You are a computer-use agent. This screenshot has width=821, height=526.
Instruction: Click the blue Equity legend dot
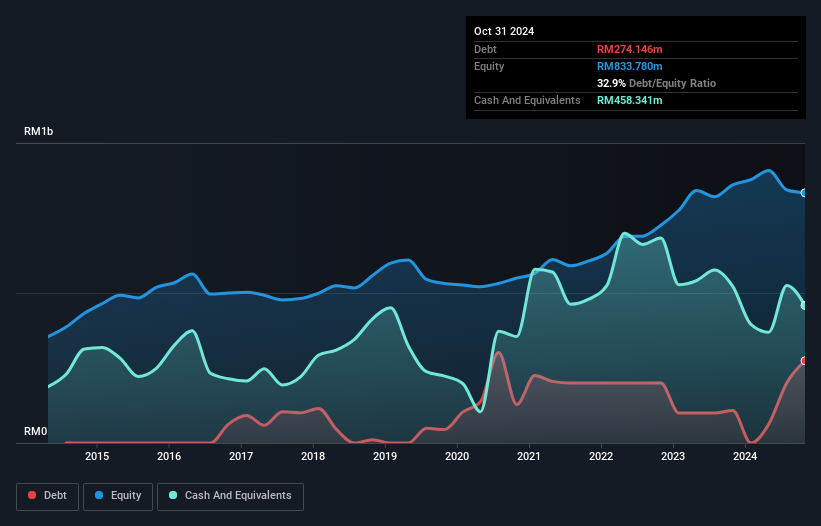(x=99, y=495)
